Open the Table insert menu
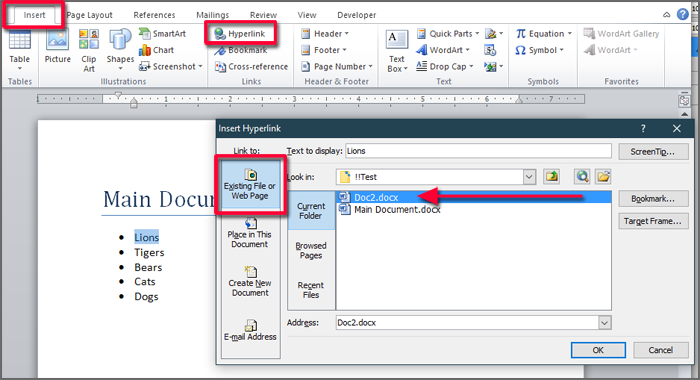The width and height of the screenshot is (700, 380). coord(20,50)
